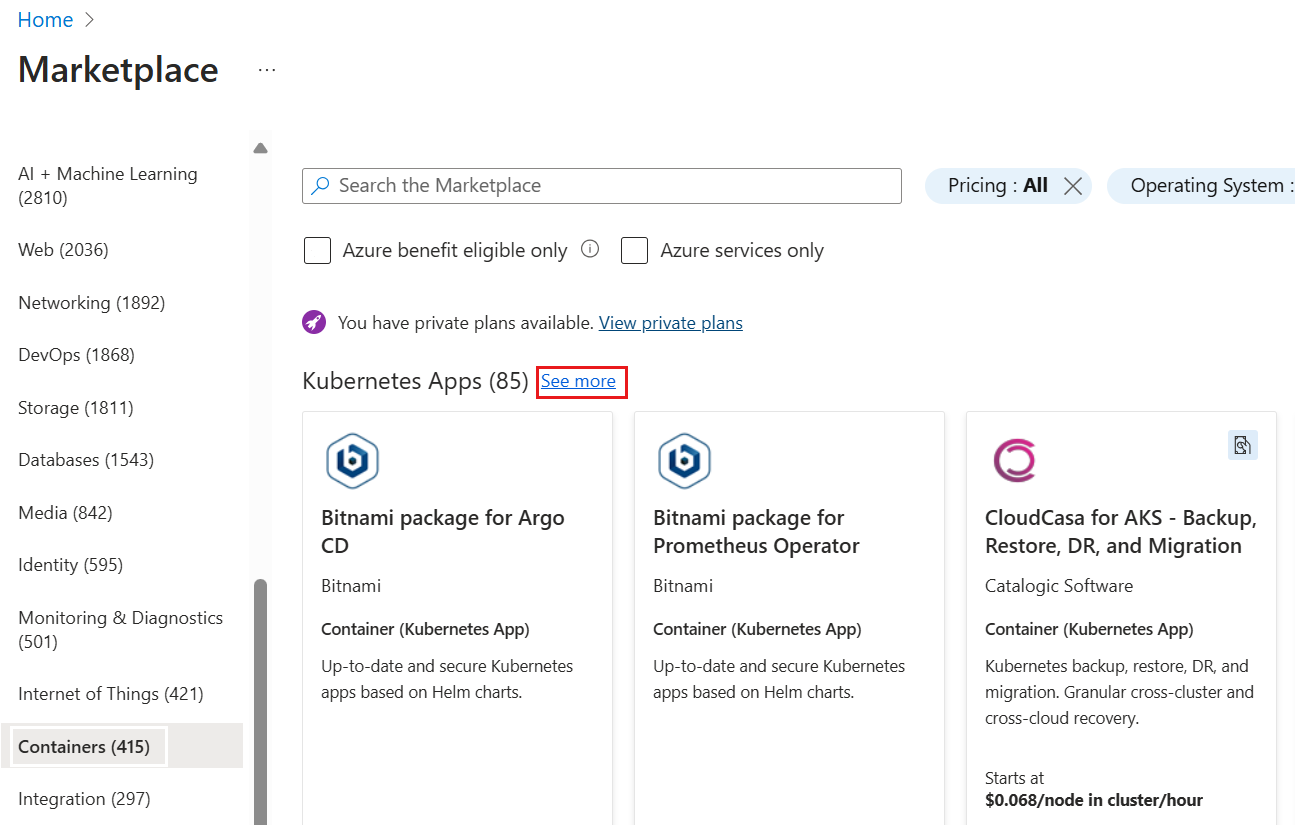The width and height of the screenshot is (1295, 825).
Task: Click Container (Kubernetes App) on CloudCasa card
Action: click(1089, 629)
